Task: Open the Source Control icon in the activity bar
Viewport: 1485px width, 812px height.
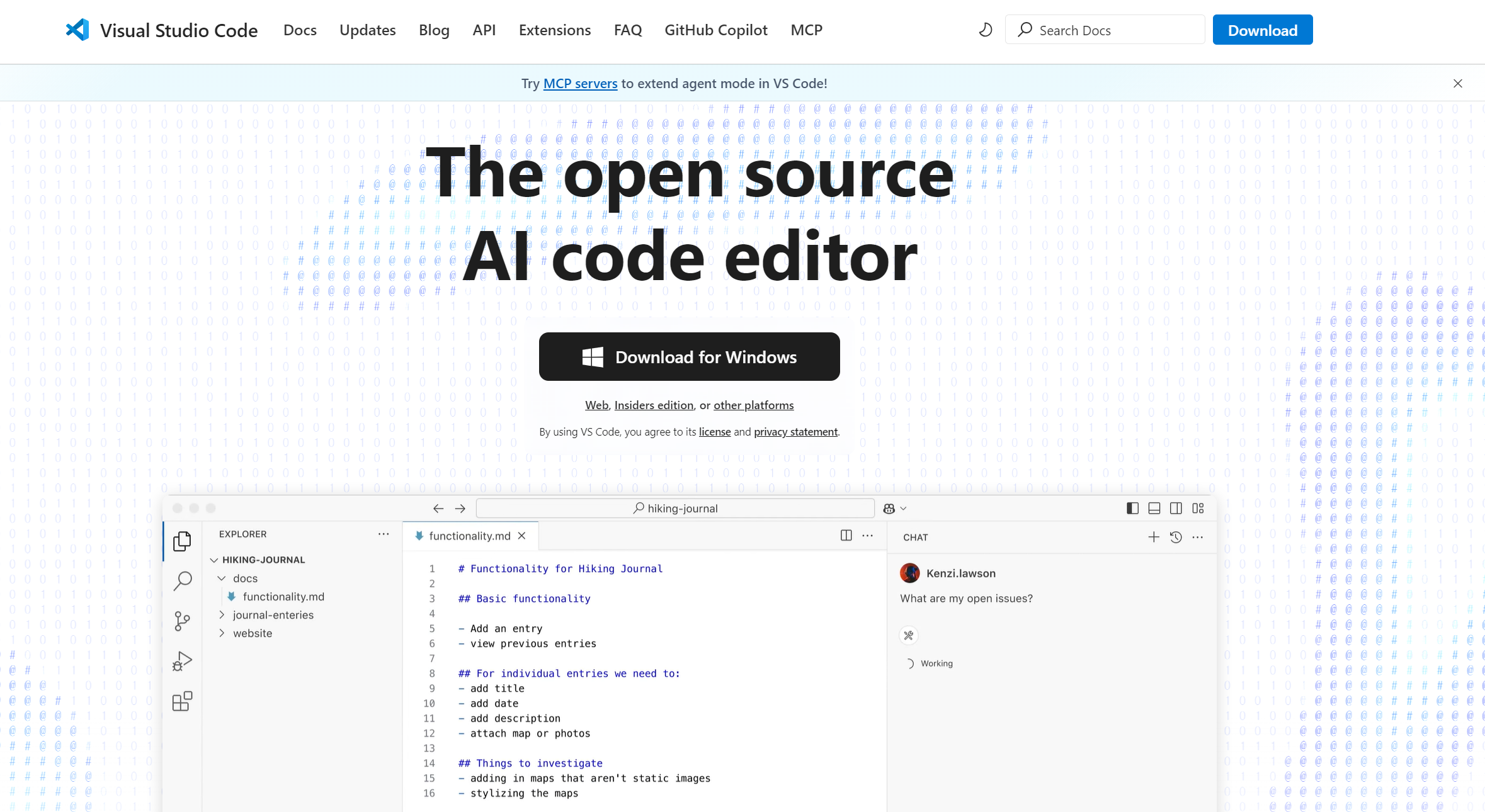Action: [182, 621]
